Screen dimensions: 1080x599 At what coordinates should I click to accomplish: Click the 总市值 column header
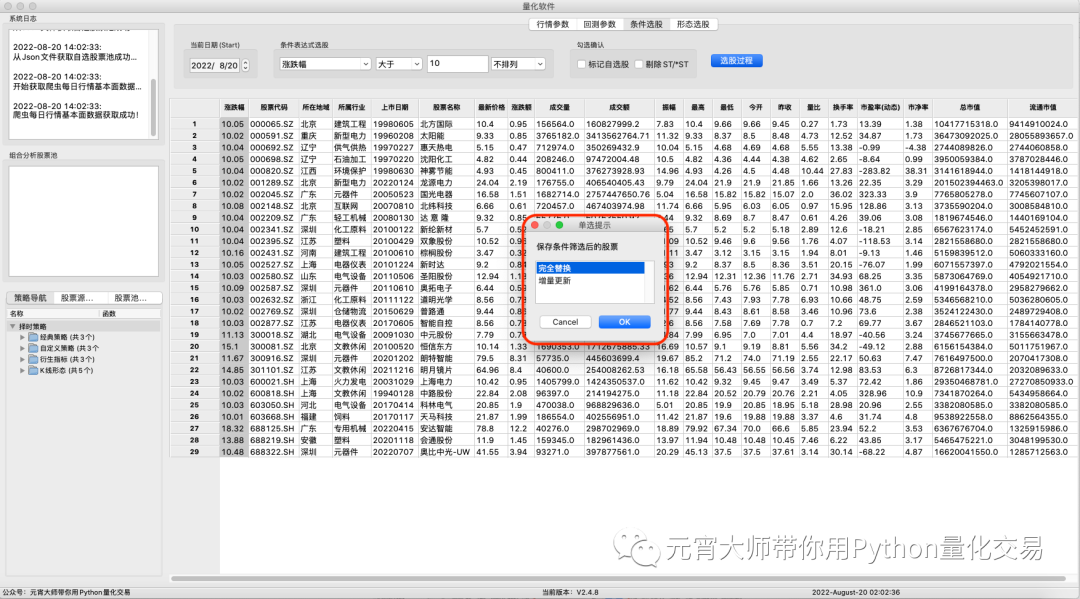click(969, 107)
